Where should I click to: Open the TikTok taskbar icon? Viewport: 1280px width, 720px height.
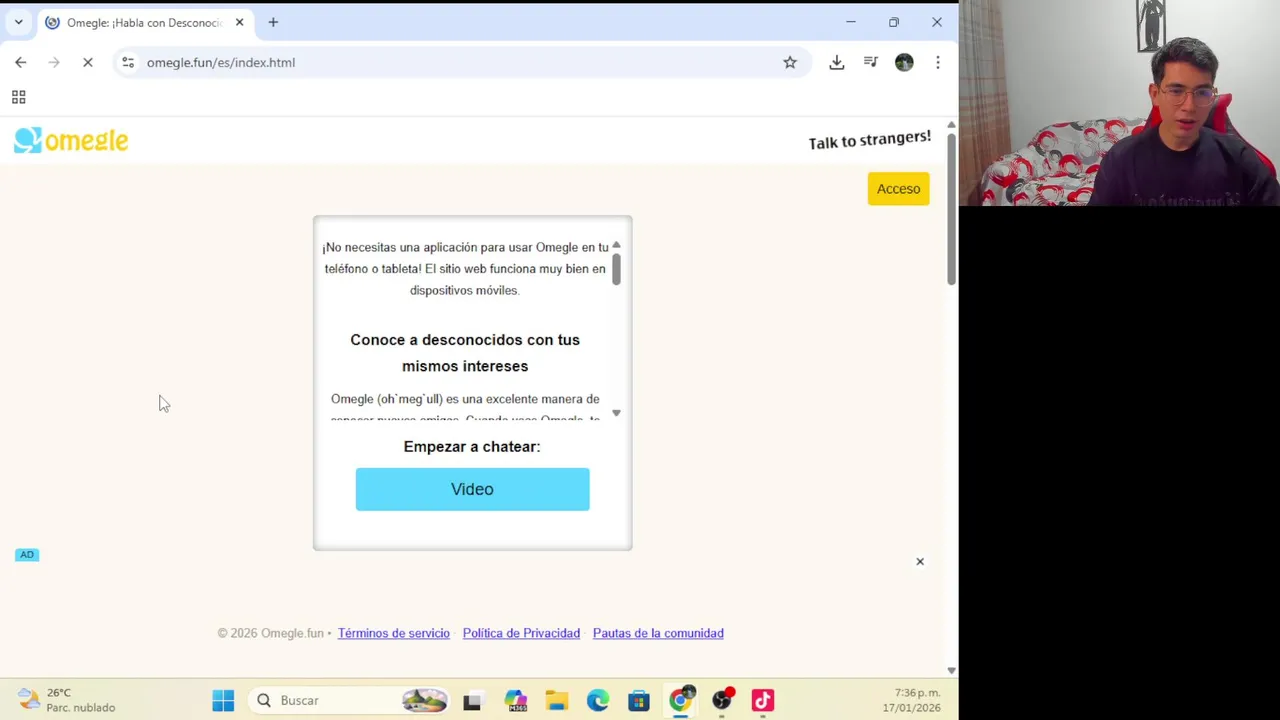pos(763,700)
